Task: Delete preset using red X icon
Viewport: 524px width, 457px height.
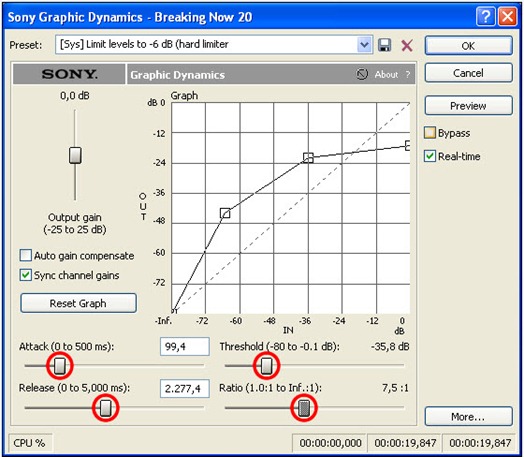Action: (x=407, y=45)
